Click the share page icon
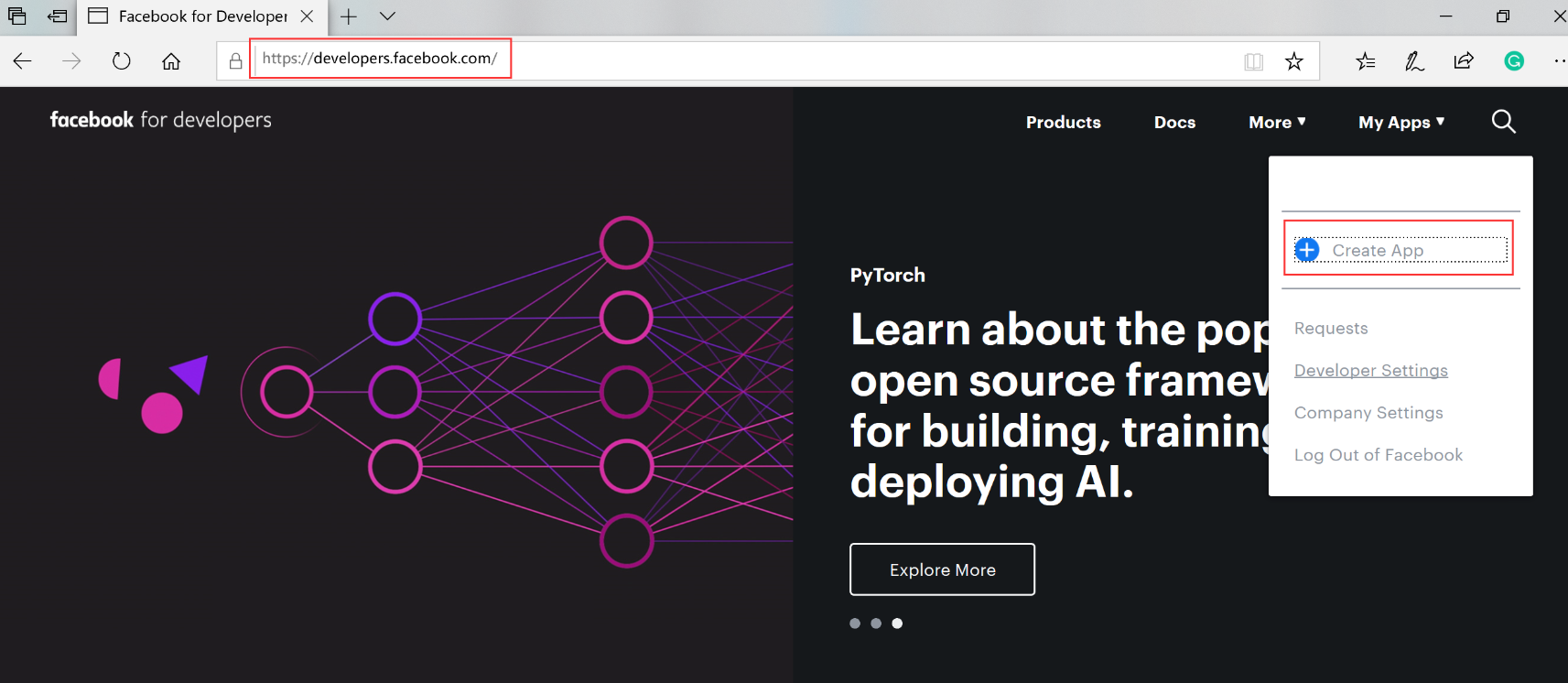Screen dimensions: 1568x683 tap(1464, 61)
